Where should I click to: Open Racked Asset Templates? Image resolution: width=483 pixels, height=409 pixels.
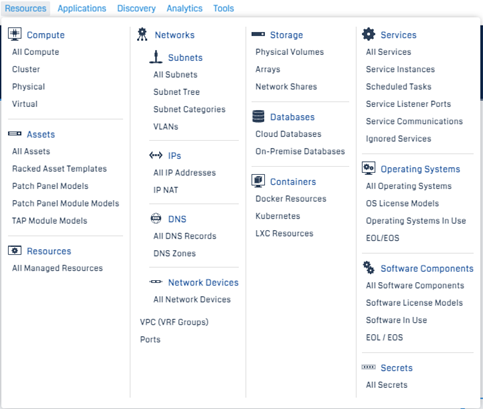tap(59, 169)
